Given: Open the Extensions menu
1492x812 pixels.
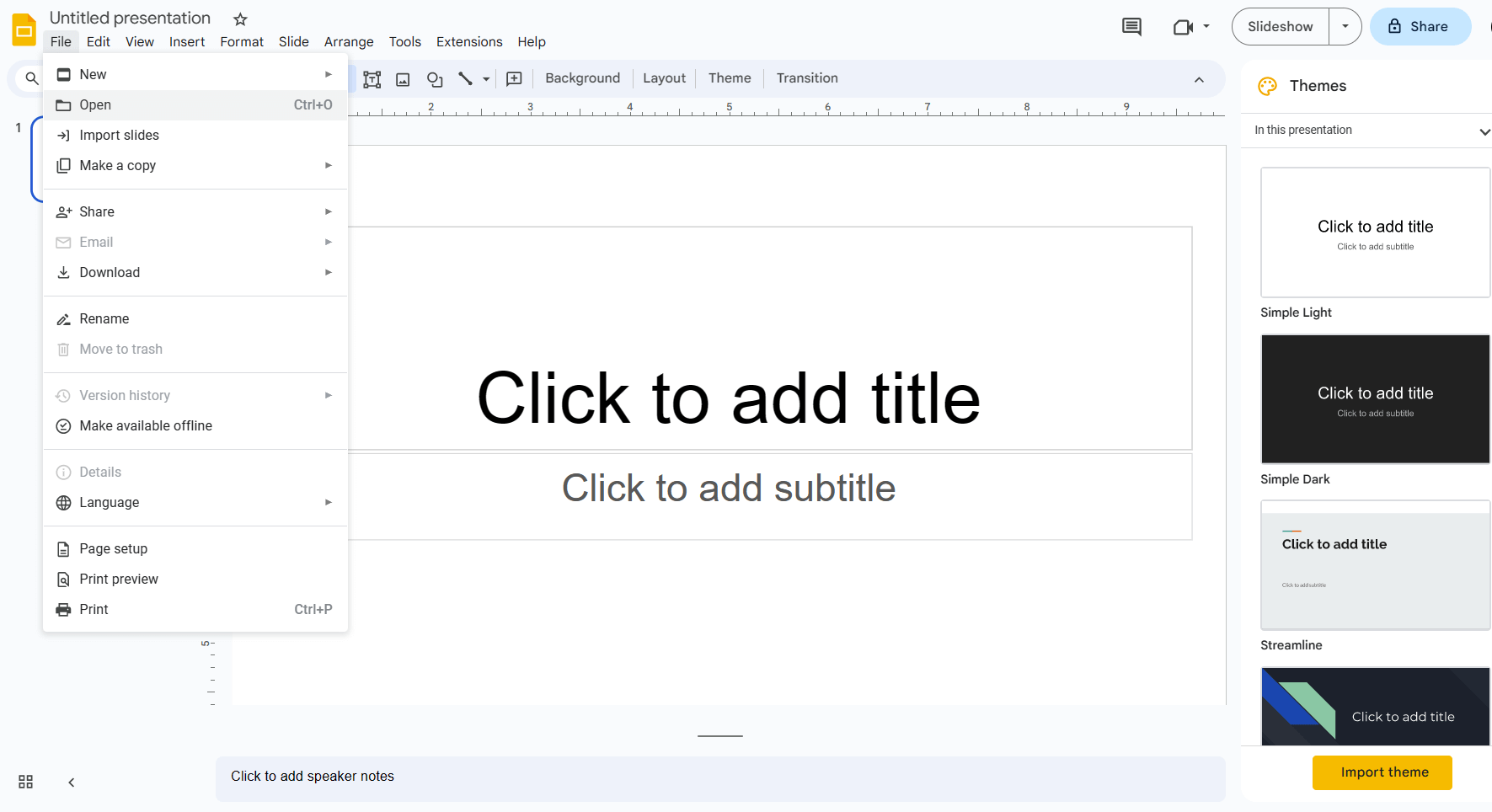Looking at the screenshot, I should coord(469,42).
